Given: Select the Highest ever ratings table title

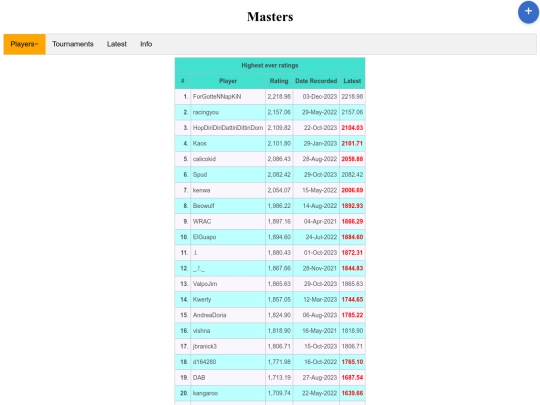Looking at the screenshot, I should [x=270, y=65].
